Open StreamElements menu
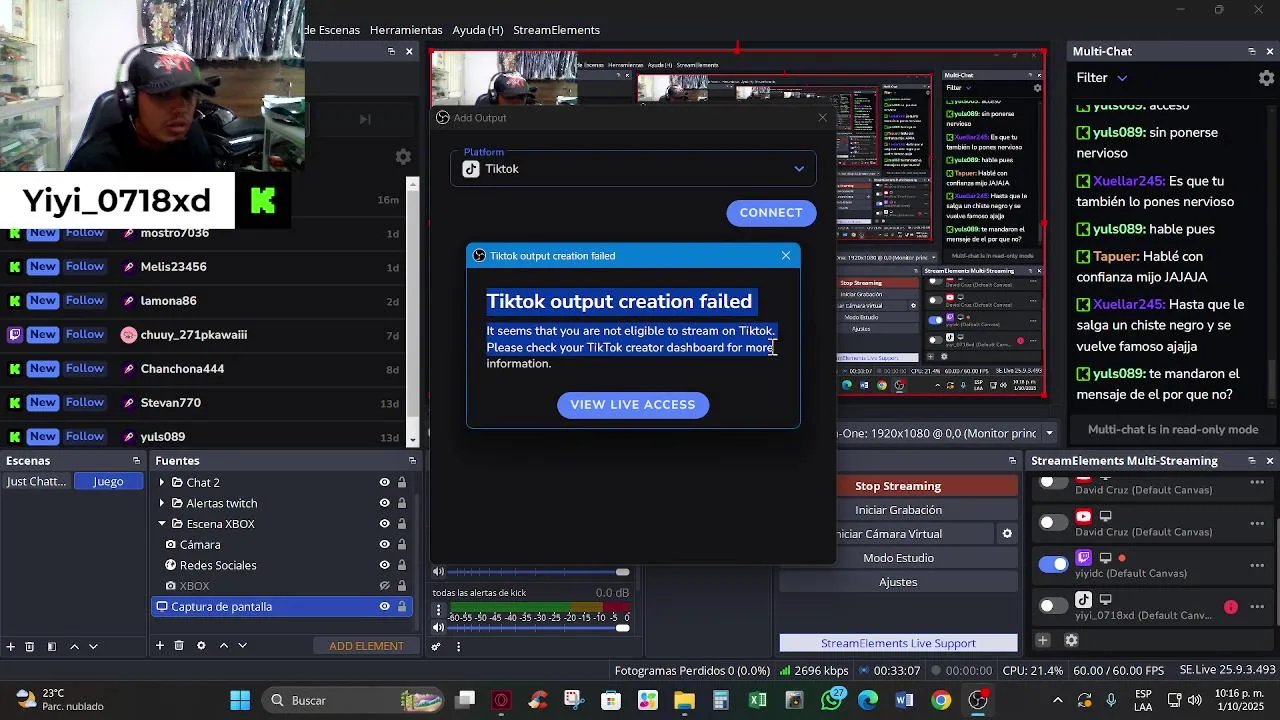Screen dimensions: 1280x720 click(556, 30)
